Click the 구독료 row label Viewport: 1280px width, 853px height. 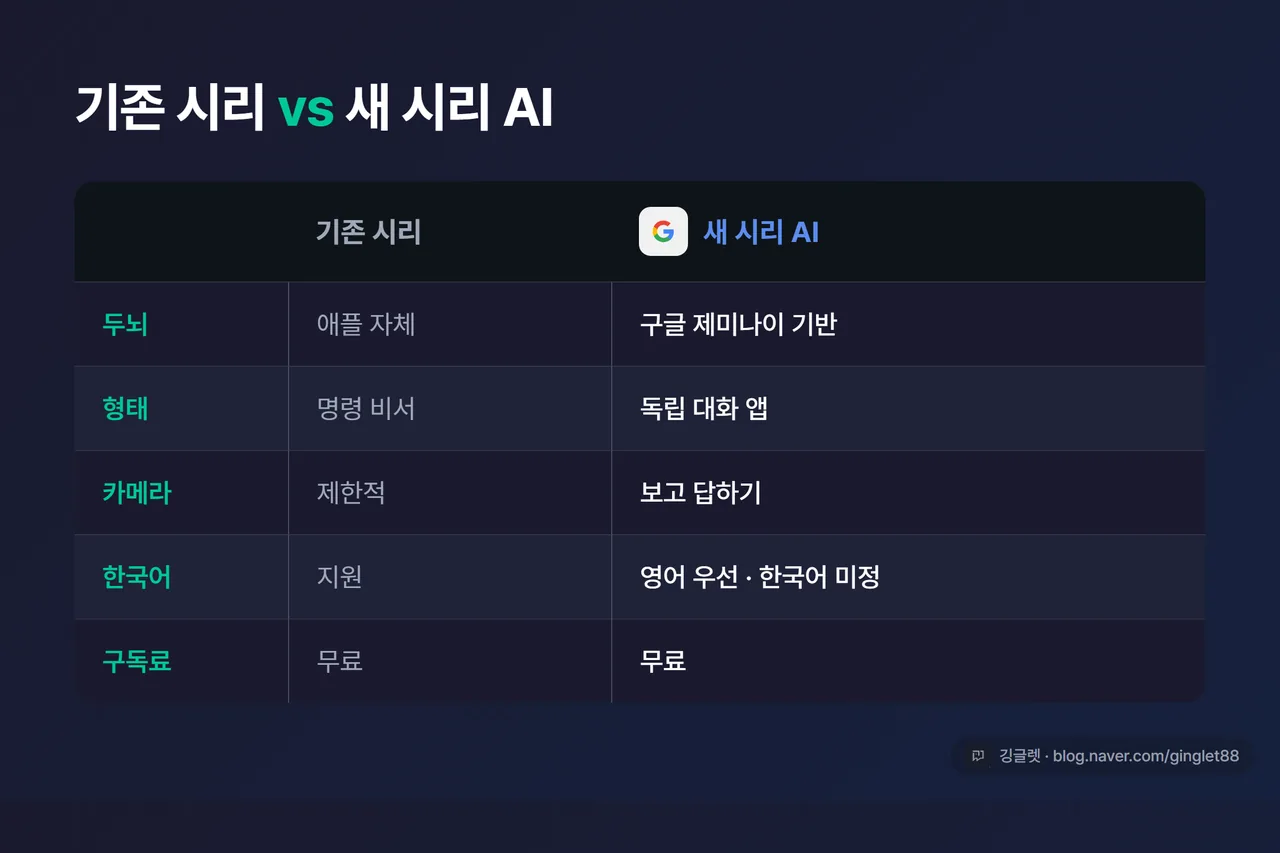(137, 661)
